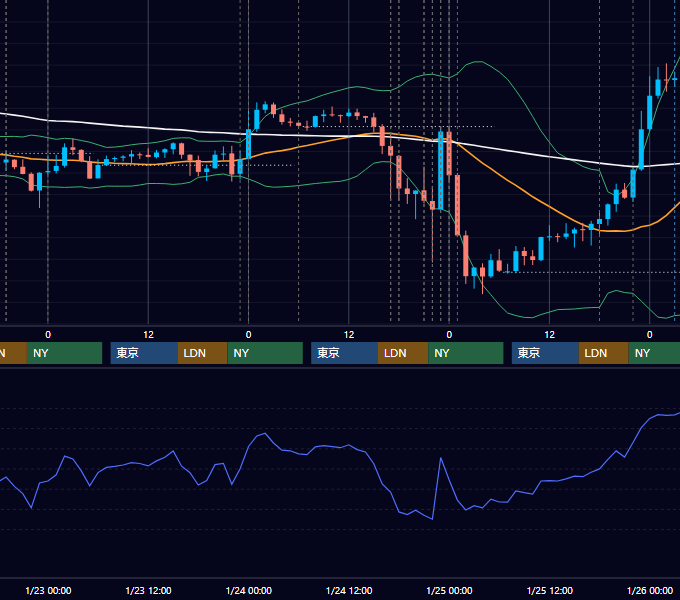Click the LDN session box on 1/24
Image resolution: width=680 pixels, height=600 pixels.
point(403,353)
